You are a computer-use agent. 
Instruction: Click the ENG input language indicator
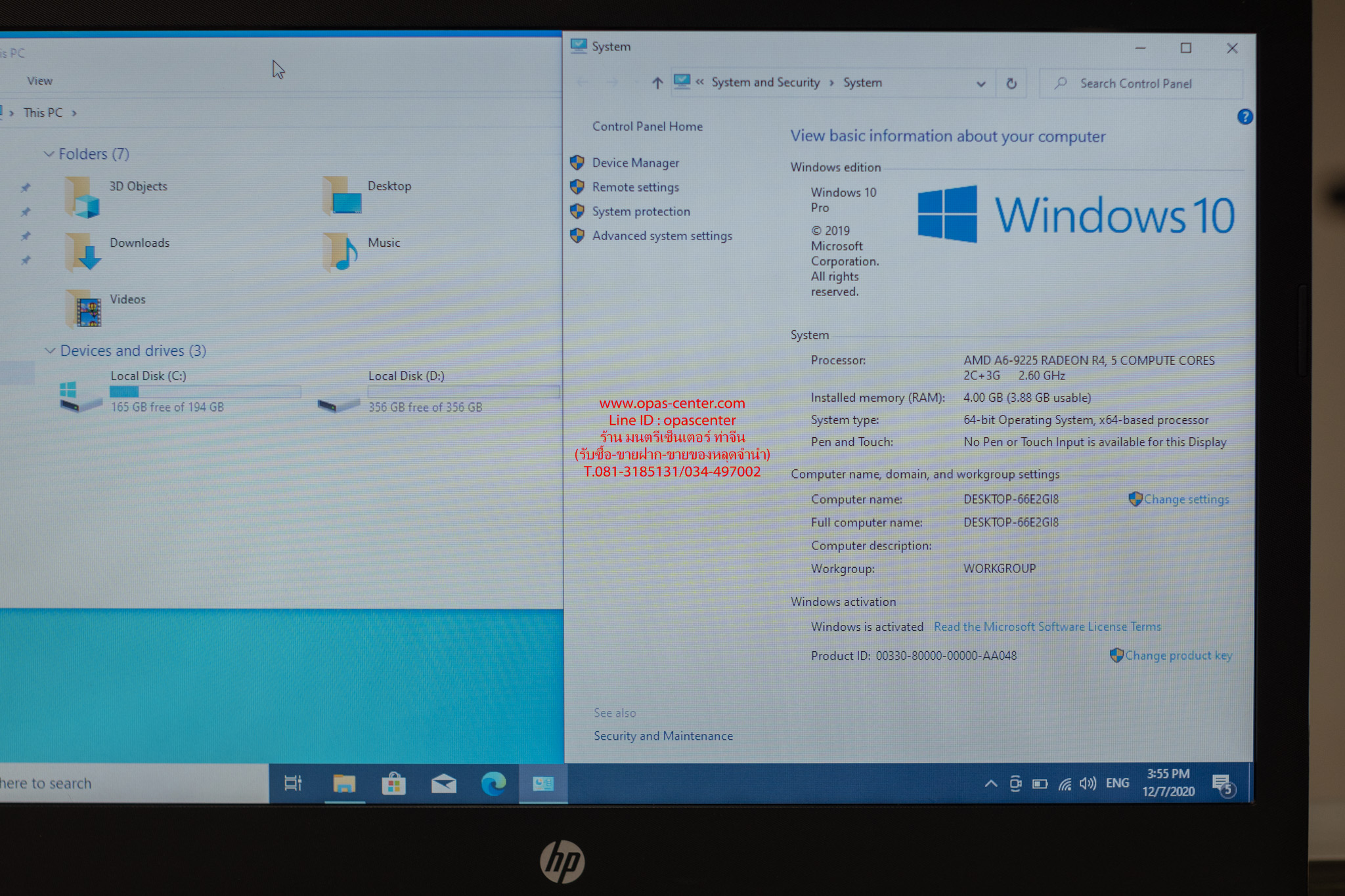point(1117,783)
